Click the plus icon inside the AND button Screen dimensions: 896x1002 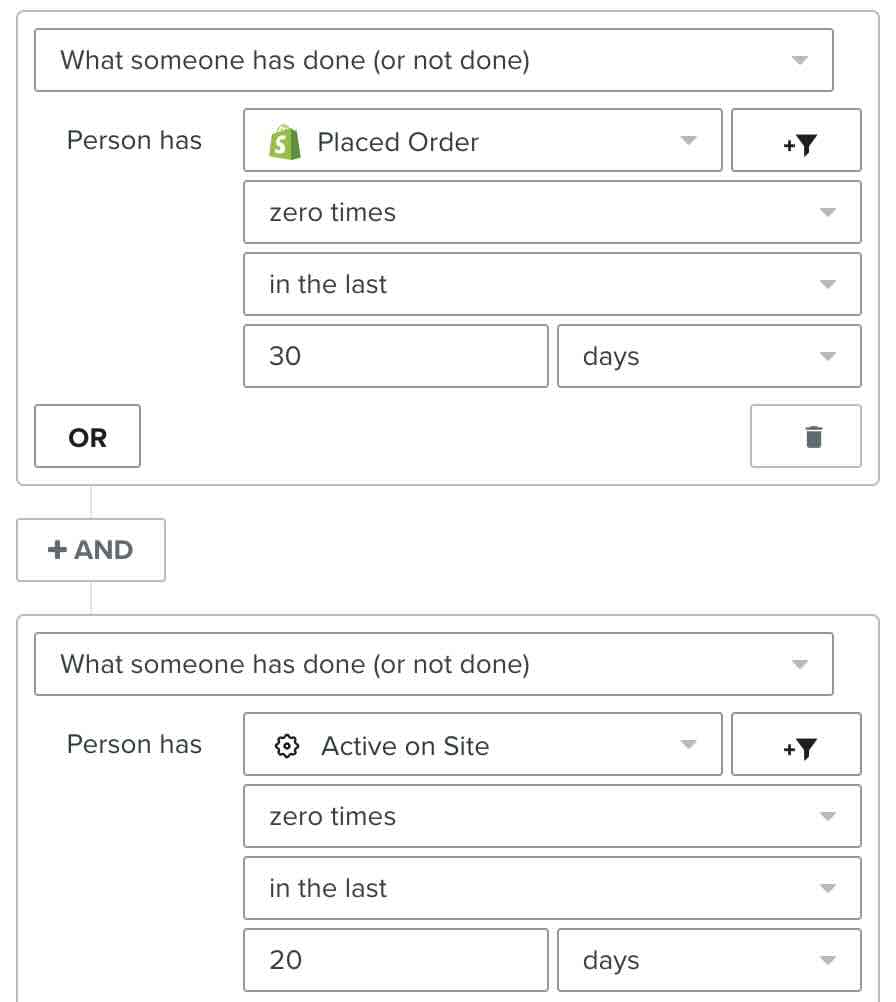[x=57, y=549]
